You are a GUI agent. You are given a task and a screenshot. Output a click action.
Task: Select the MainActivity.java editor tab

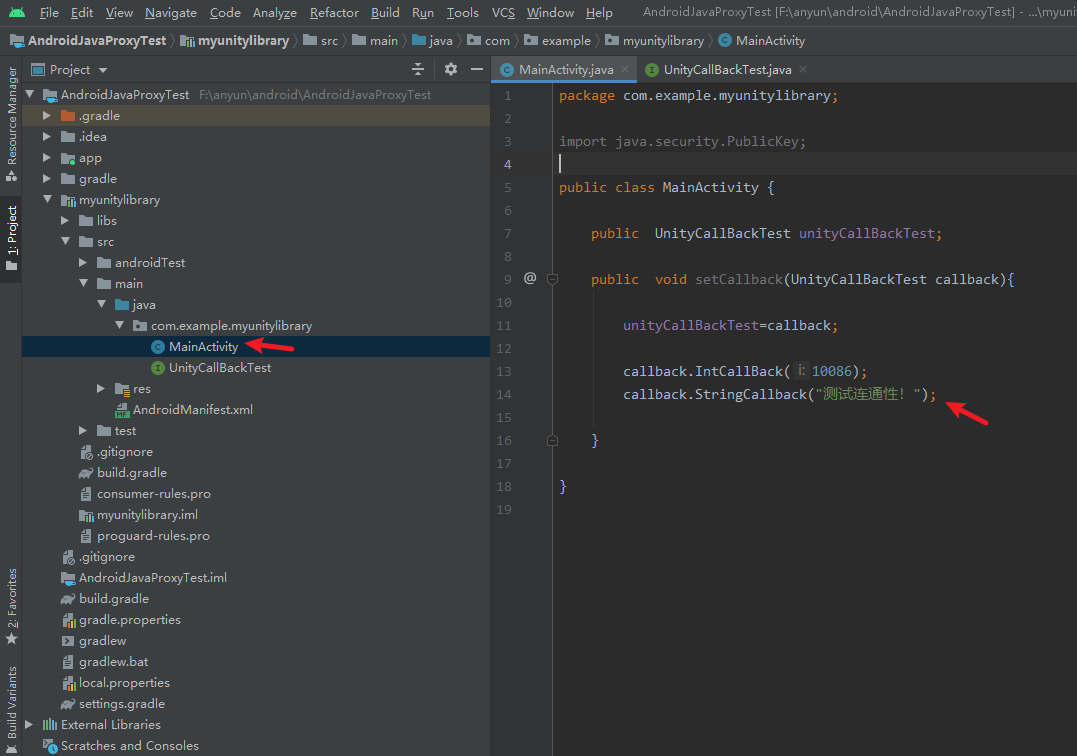tap(566, 69)
